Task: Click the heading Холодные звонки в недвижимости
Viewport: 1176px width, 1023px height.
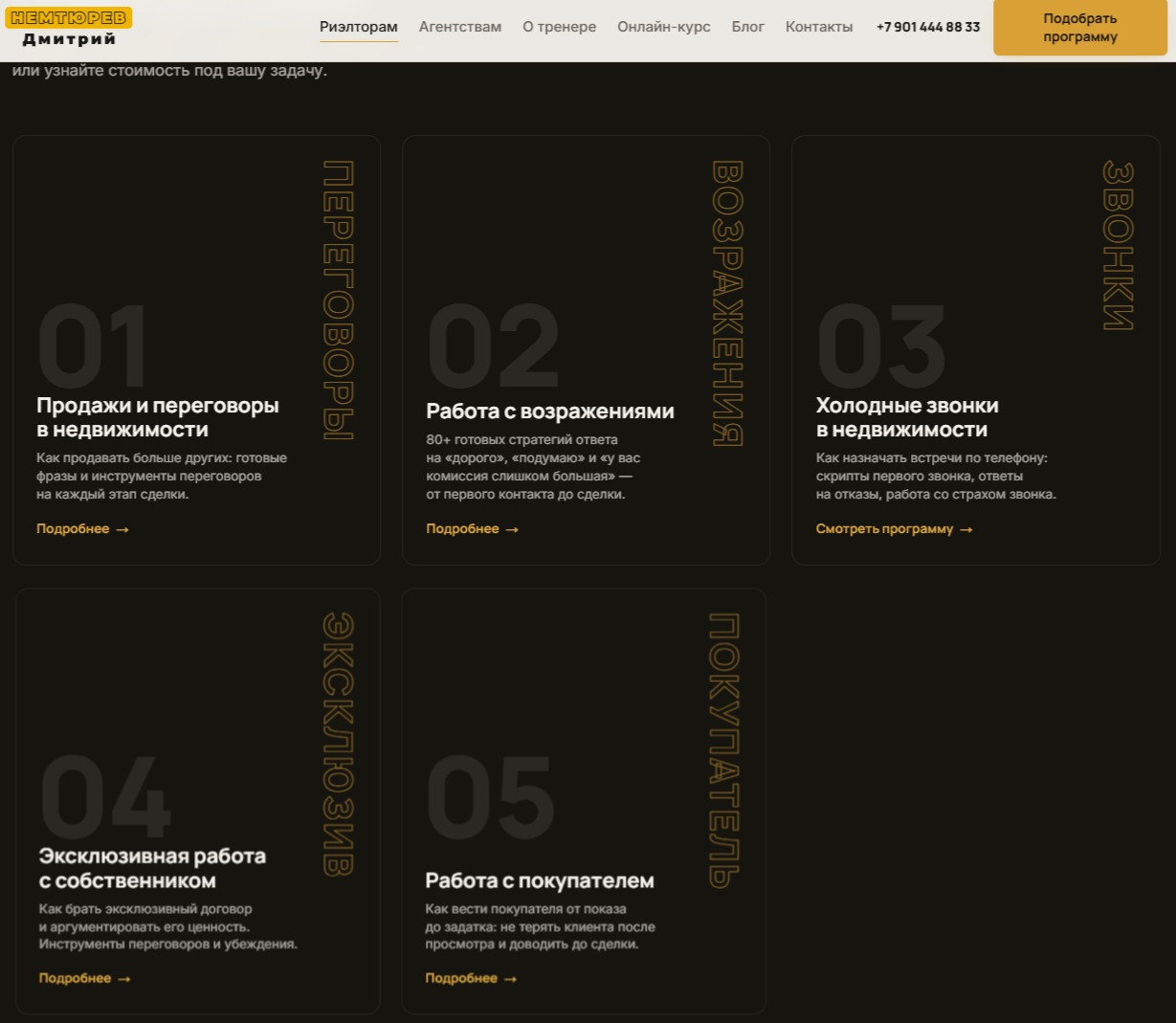Action: click(x=907, y=417)
